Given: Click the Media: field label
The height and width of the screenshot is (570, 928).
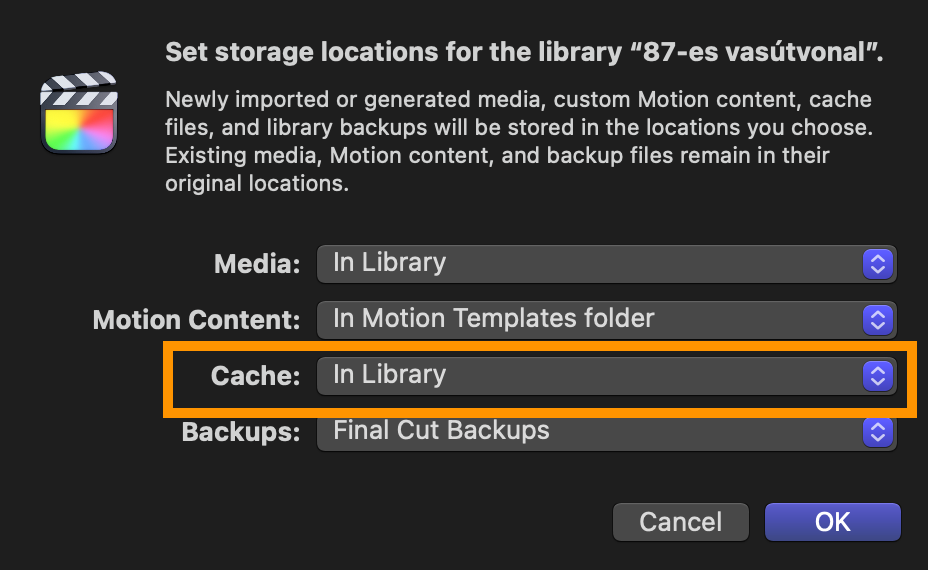Looking at the screenshot, I should coord(257,264).
